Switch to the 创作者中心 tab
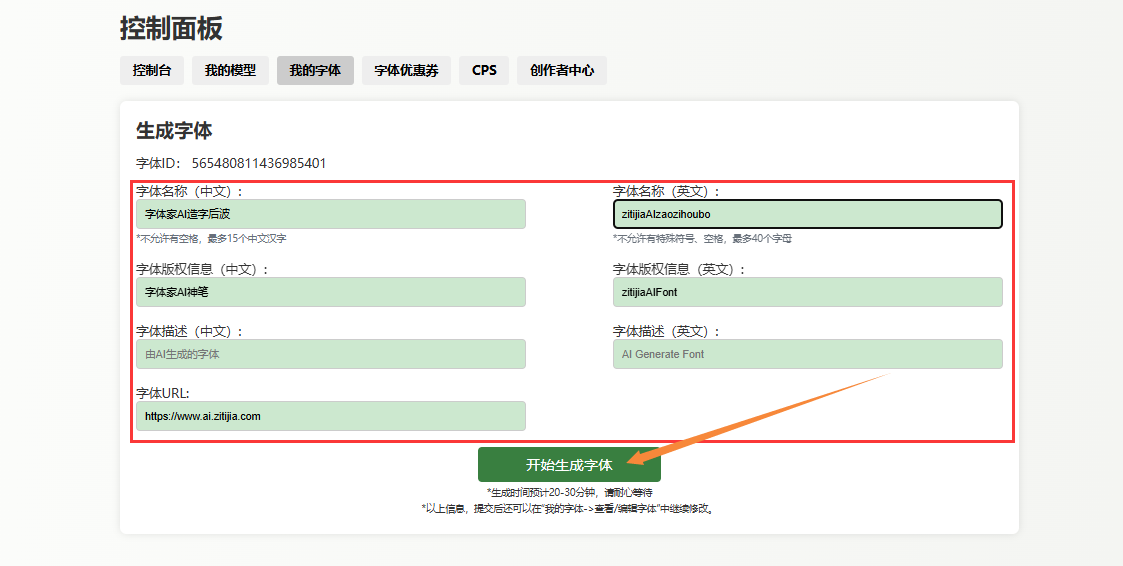The image size is (1123, 566). (562, 70)
